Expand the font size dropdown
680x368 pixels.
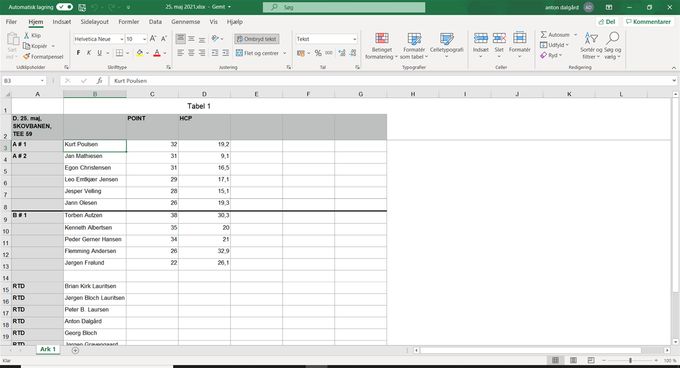click(144, 39)
